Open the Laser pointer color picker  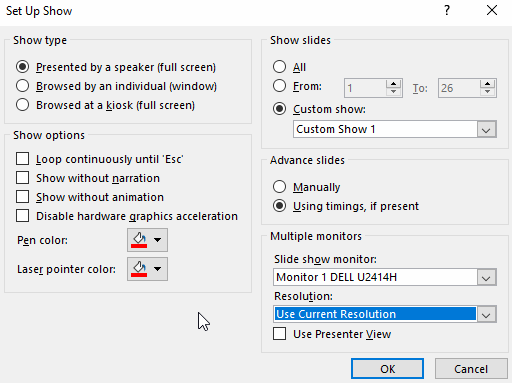click(147, 269)
